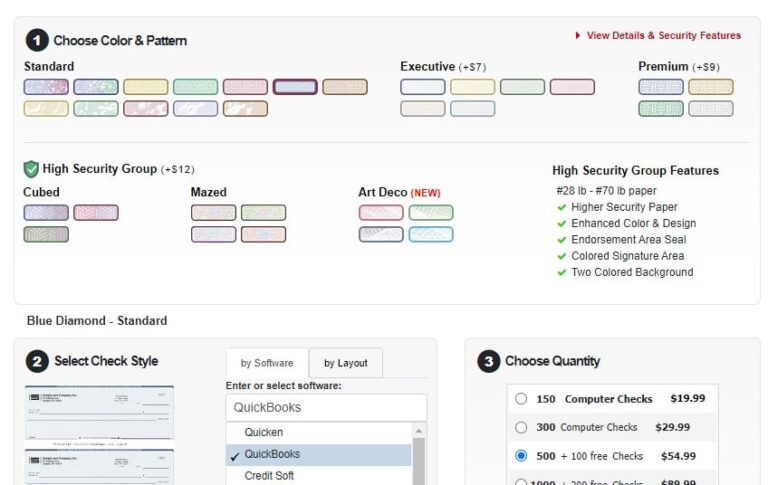
Task: Pick Quicken from the software list
Action: click(x=264, y=433)
